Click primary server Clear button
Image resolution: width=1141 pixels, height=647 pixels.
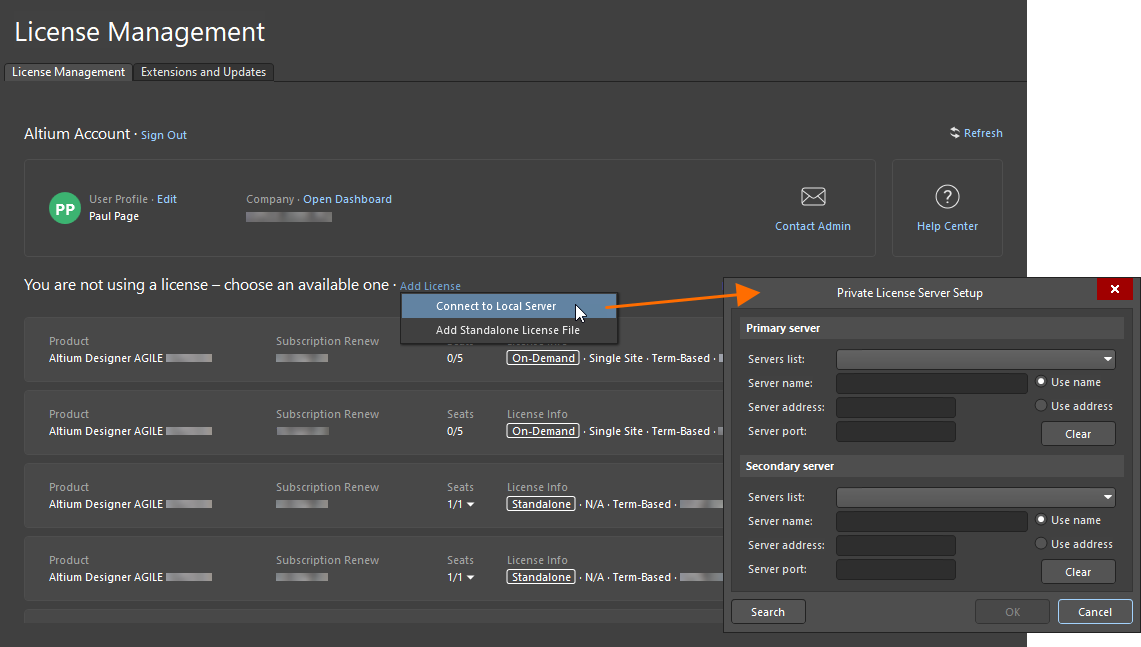coord(1077,434)
